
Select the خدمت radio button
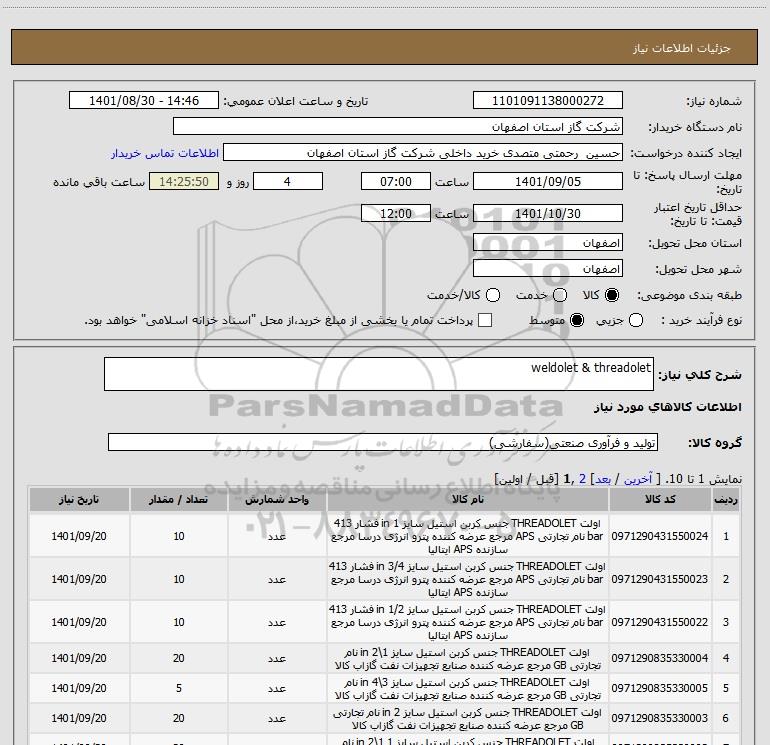[560, 295]
